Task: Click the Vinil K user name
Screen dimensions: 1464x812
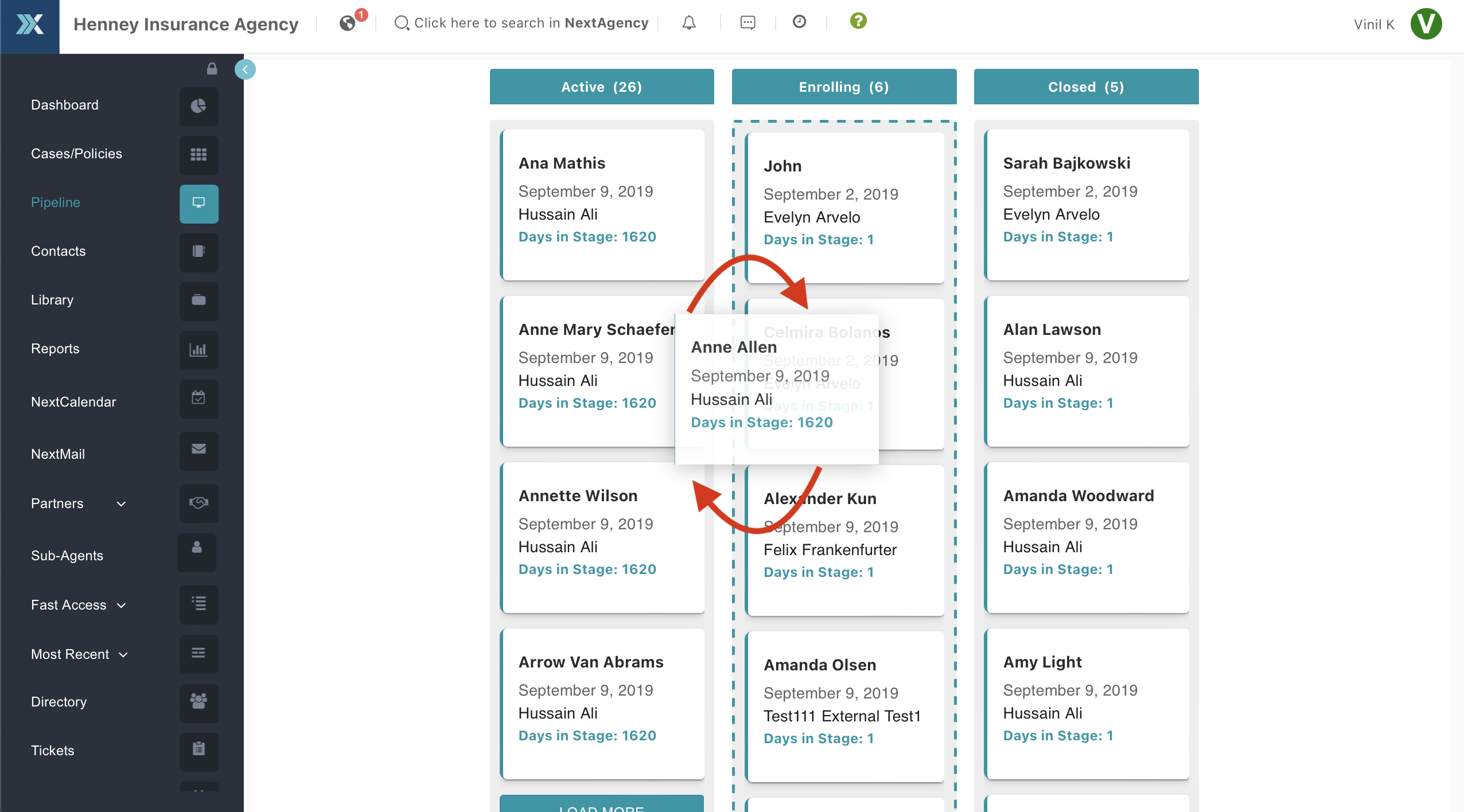Action: (x=1374, y=25)
